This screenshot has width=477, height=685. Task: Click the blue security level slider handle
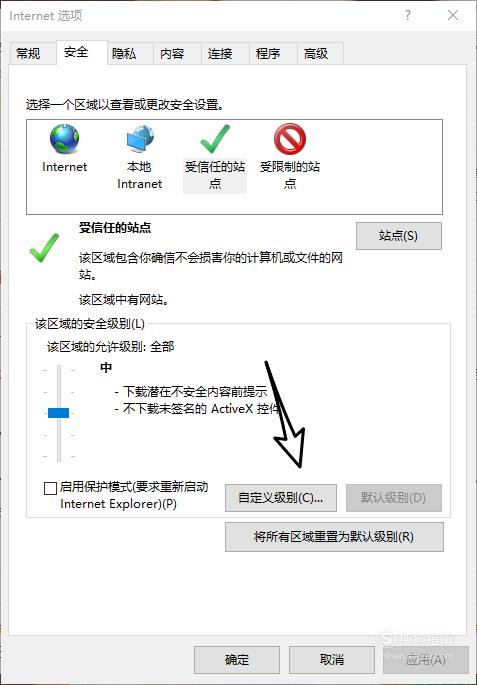[x=59, y=413]
